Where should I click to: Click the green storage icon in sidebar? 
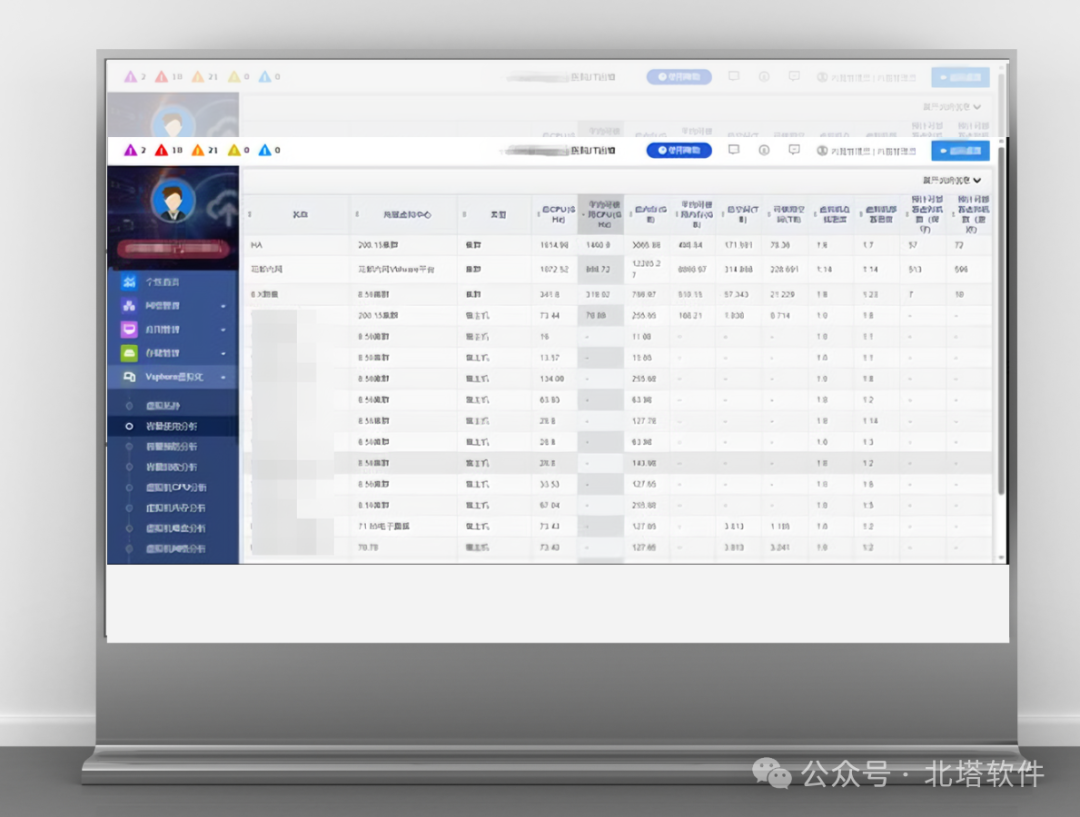129,353
